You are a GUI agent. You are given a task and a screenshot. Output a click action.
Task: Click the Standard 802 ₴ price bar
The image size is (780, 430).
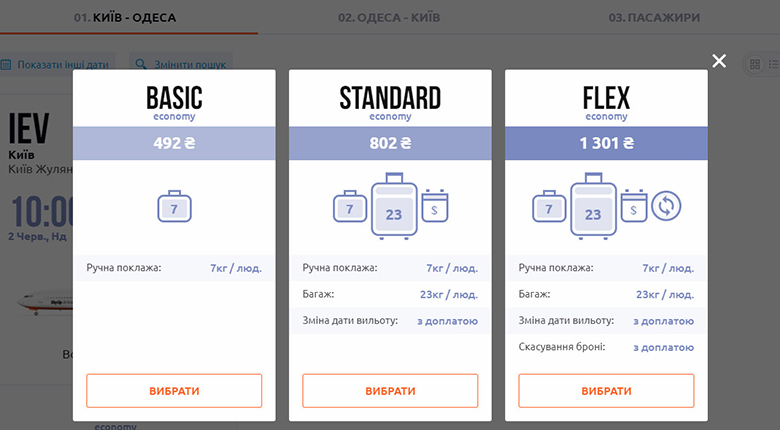pos(390,143)
